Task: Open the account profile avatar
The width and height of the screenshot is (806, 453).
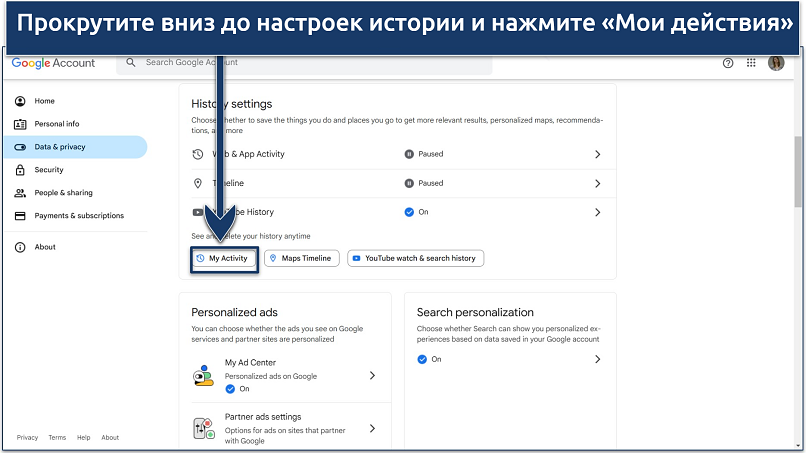Action: [776, 63]
